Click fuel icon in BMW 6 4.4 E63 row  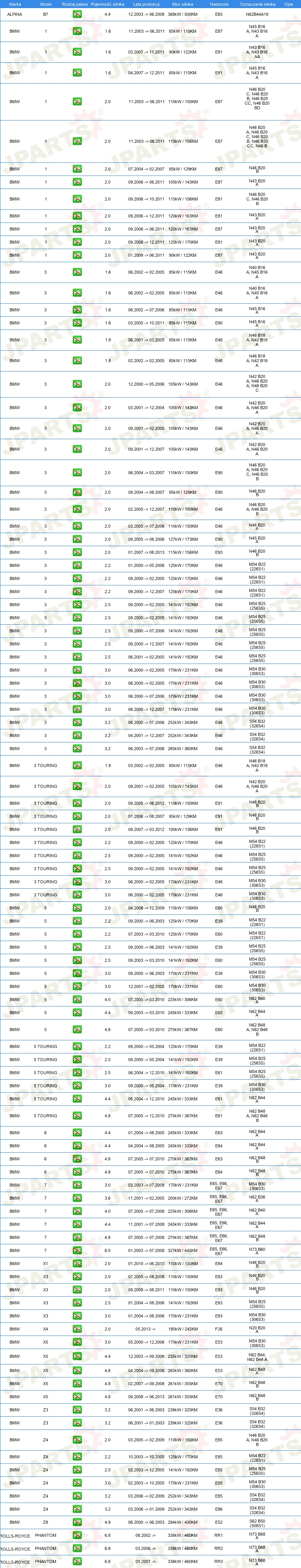coord(77,1132)
